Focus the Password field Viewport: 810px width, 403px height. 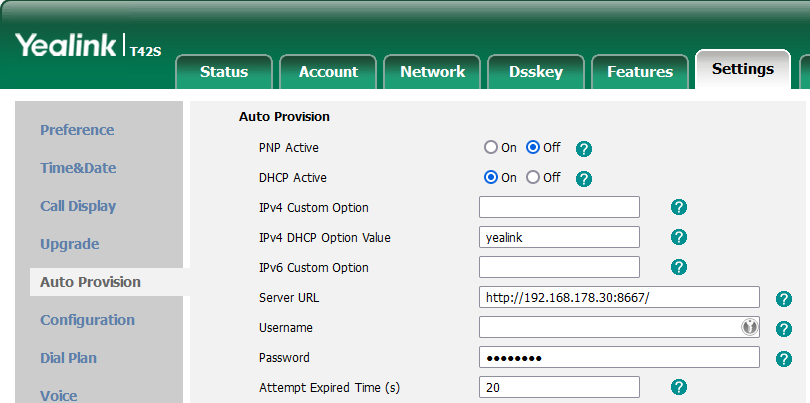619,358
